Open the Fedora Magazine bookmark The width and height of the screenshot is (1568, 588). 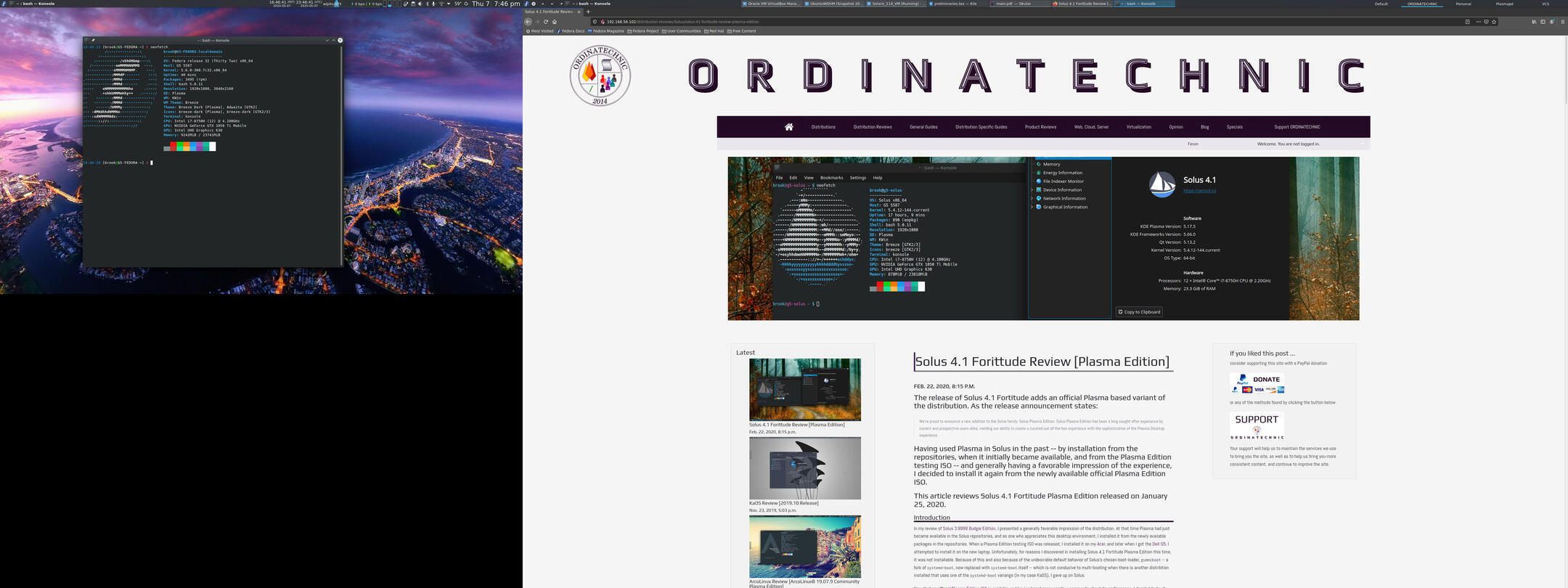tap(606, 31)
